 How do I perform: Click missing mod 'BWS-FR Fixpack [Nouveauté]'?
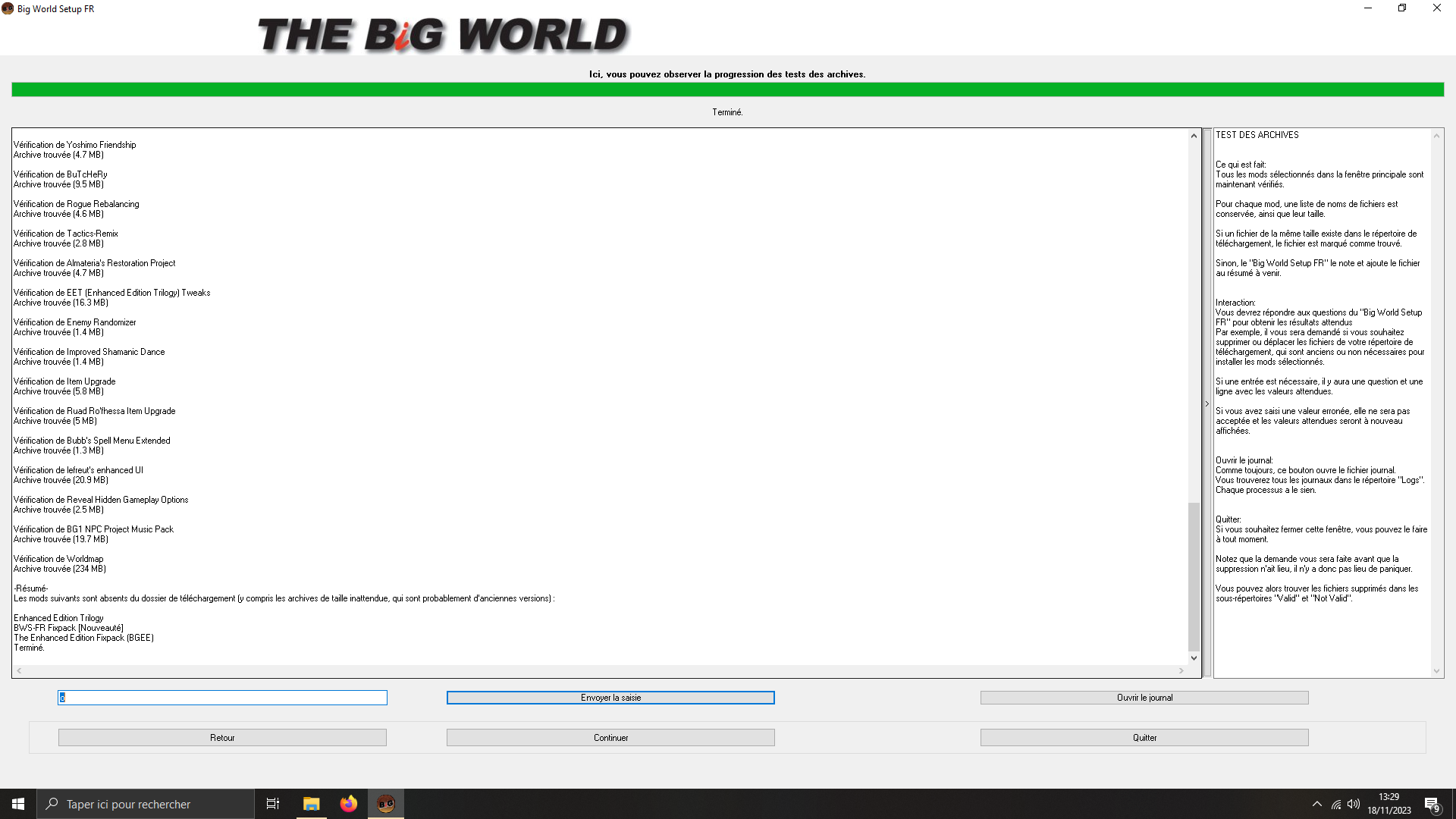68,628
